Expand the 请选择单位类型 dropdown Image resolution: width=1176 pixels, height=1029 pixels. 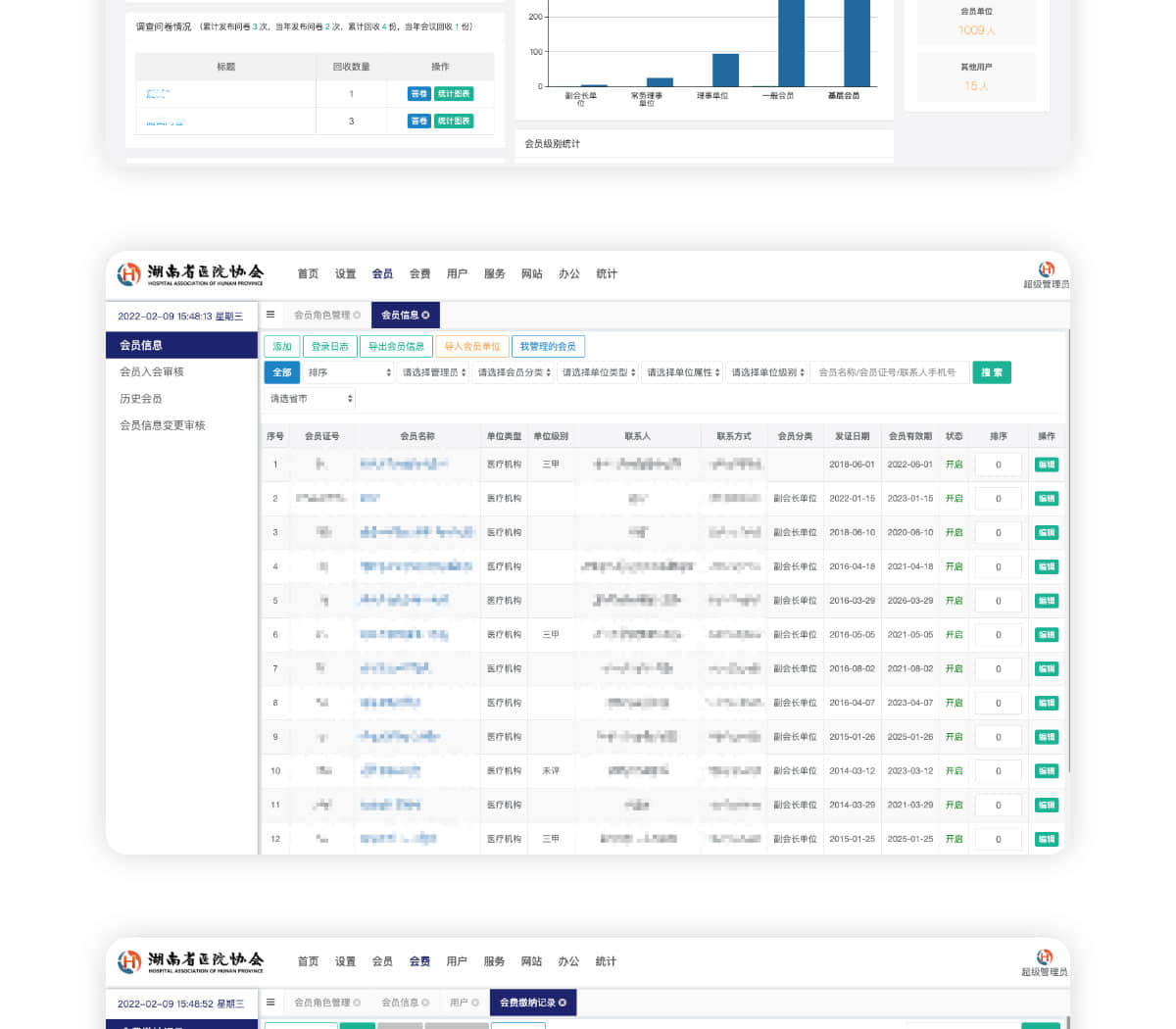click(x=598, y=372)
